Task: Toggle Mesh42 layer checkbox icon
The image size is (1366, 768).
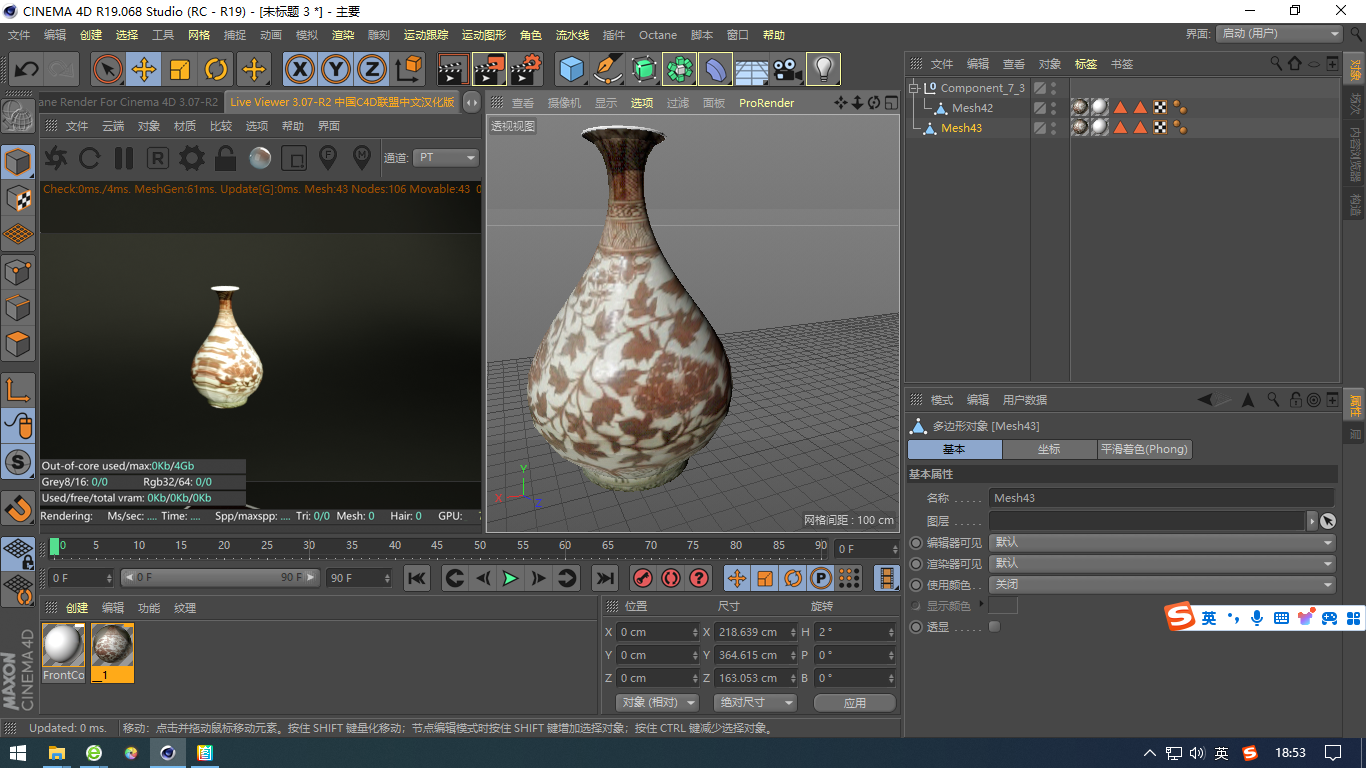Action: [1040, 108]
